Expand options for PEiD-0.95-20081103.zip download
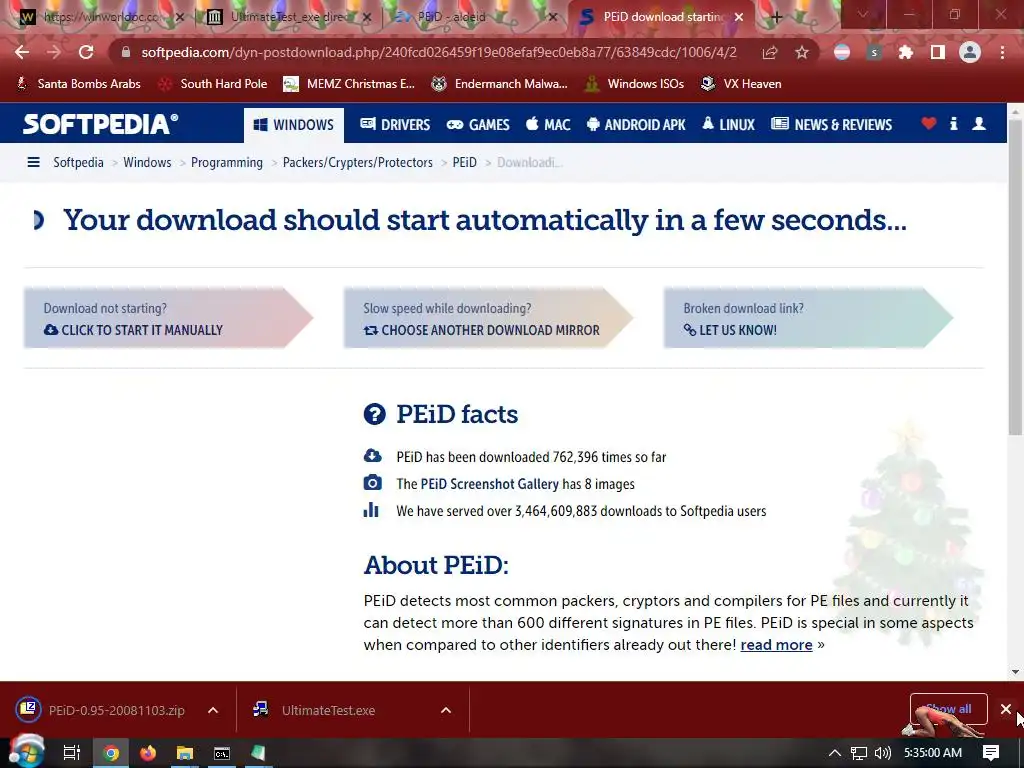Viewport: 1024px width, 768px height. tap(213, 710)
